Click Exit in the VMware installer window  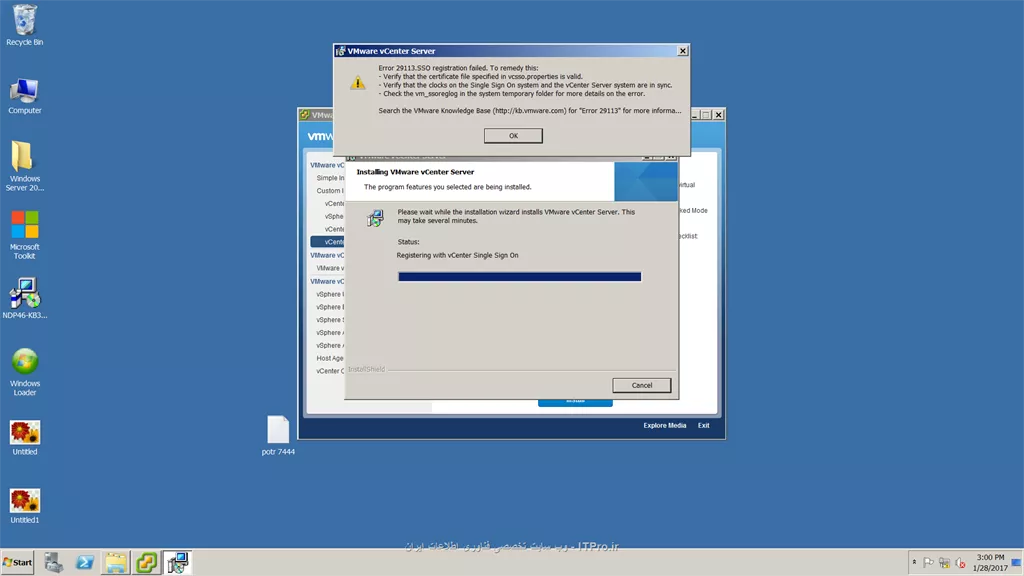(703, 425)
